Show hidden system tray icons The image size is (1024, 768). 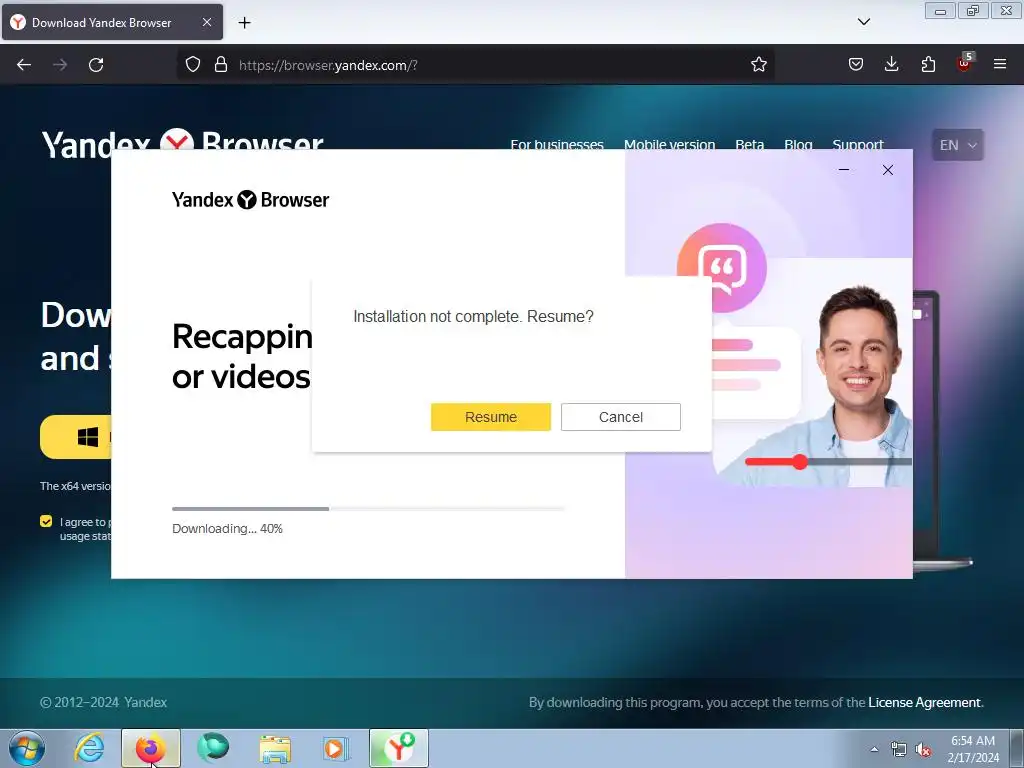[x=874, y=749]
